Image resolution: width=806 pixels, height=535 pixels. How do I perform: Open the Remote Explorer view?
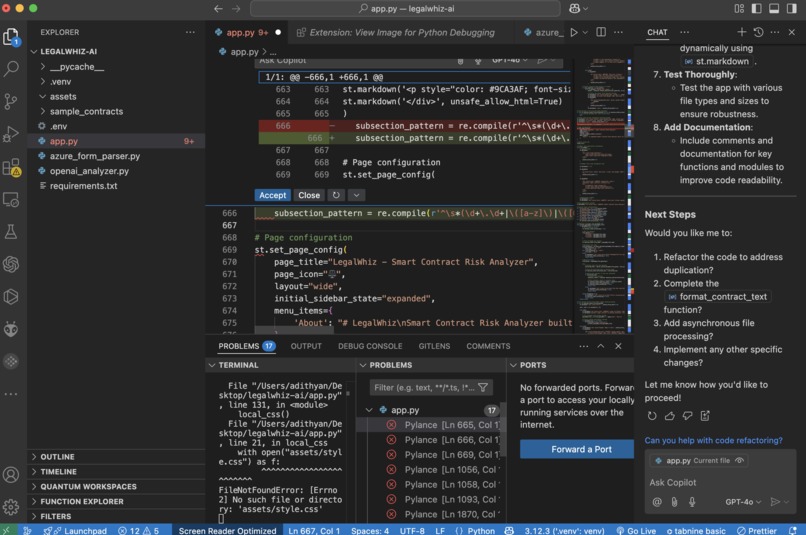(x=11, y=199)
